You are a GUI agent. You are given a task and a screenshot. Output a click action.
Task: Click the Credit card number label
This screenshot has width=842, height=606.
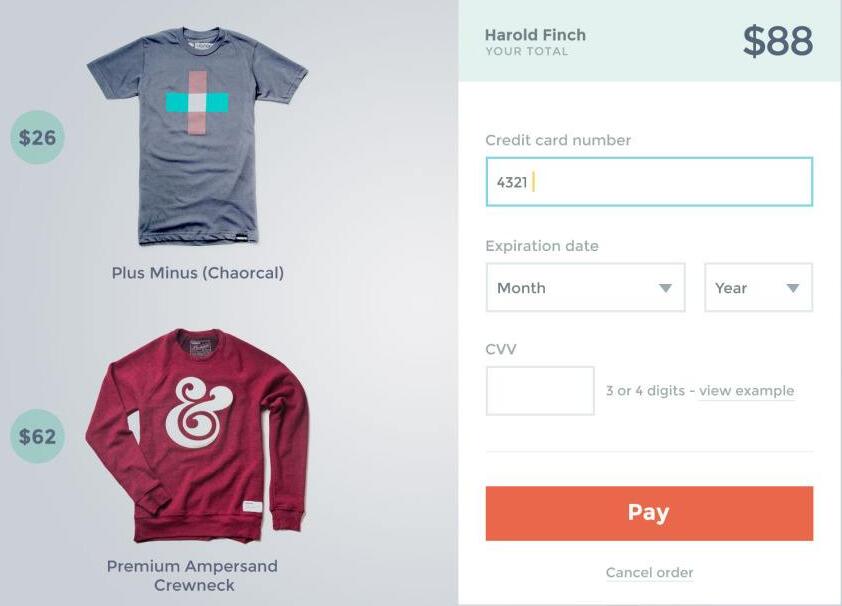(558, 140)
